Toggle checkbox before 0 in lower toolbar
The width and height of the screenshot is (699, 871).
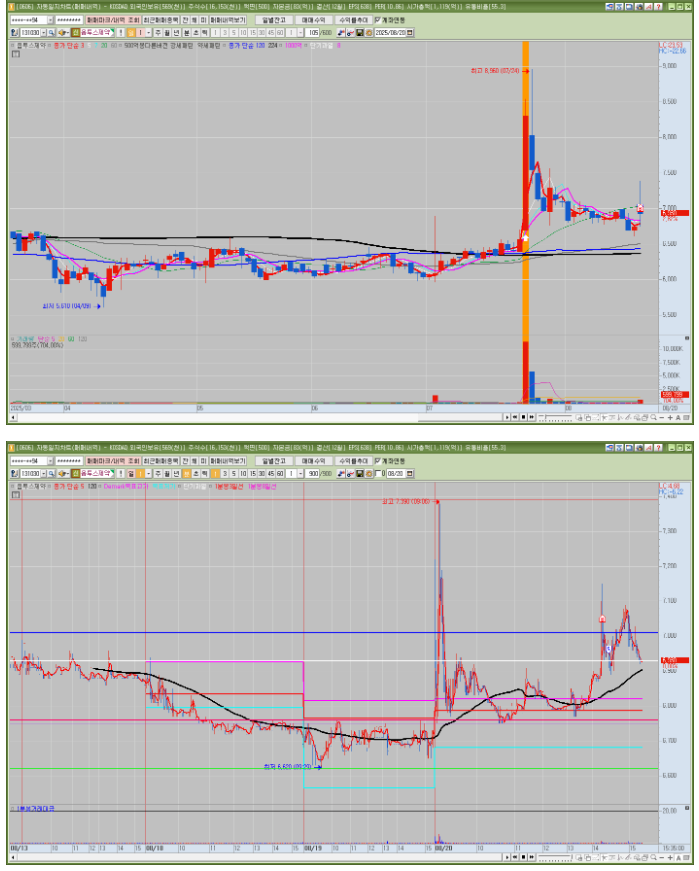378,474
